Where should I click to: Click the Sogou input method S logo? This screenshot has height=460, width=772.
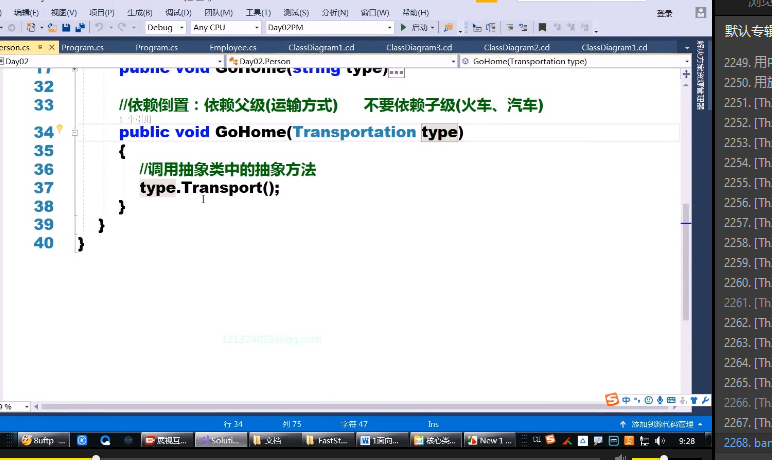click(x=612, y=399)
